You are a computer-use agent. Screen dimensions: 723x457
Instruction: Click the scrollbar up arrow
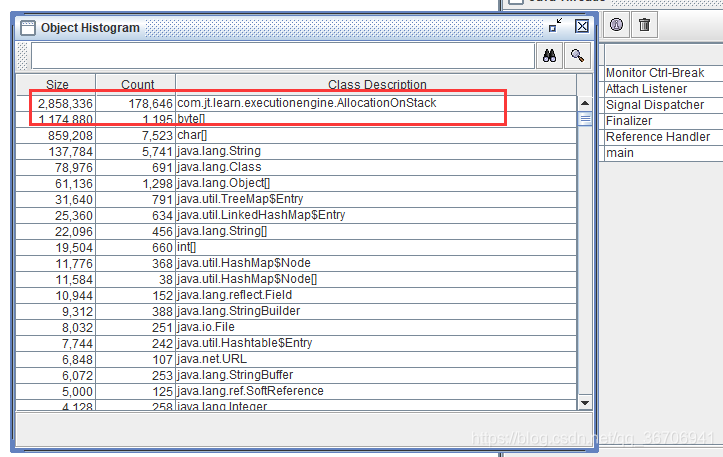coord(585,103)
